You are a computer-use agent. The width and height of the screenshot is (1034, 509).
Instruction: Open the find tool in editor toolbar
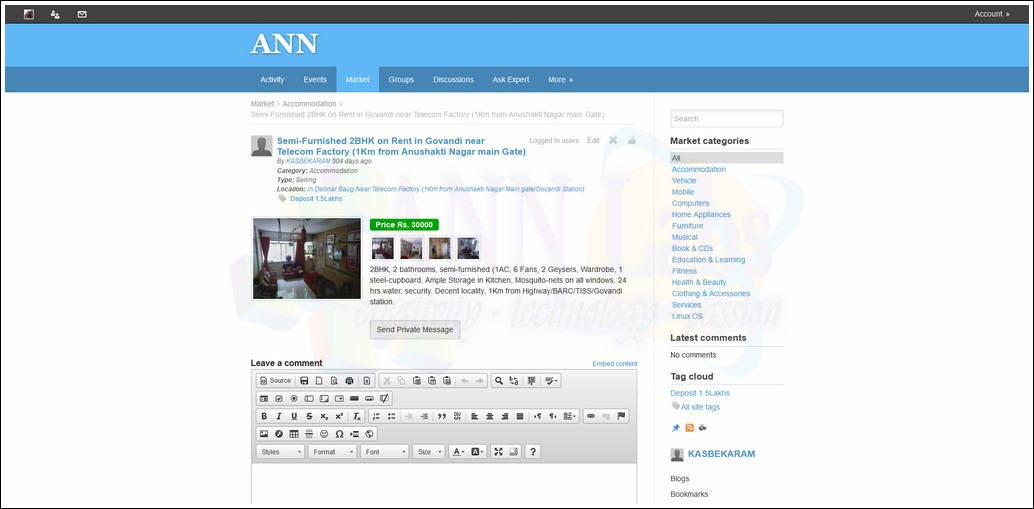499,381
